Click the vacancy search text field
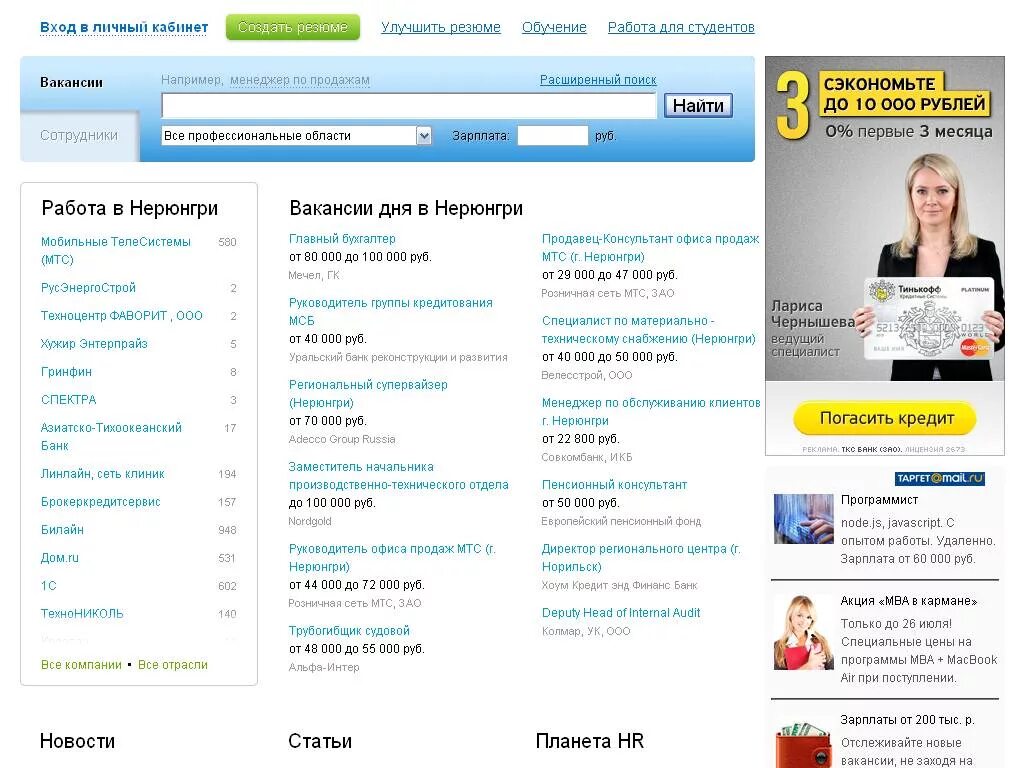Viewport: 1024px width, 768px height. (x=409, y=106)
